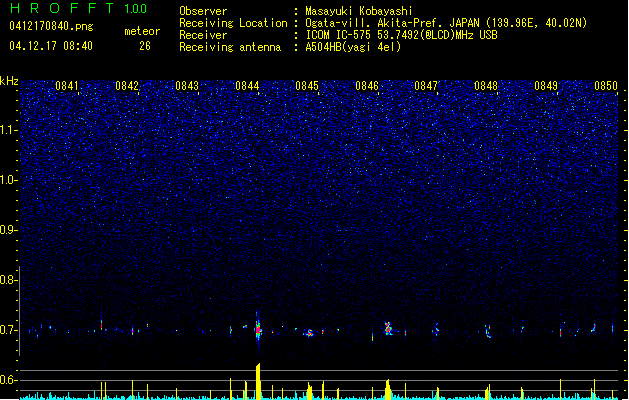Click the 0845 time marker
629x400 pixels.
(307, 86)
